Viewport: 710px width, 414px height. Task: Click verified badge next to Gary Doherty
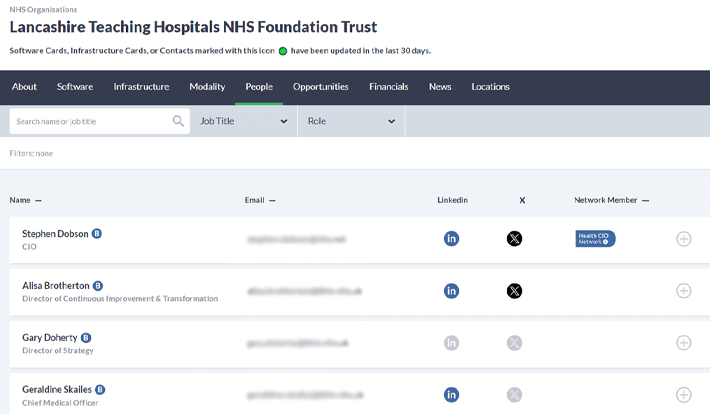[x=86, y=338]
